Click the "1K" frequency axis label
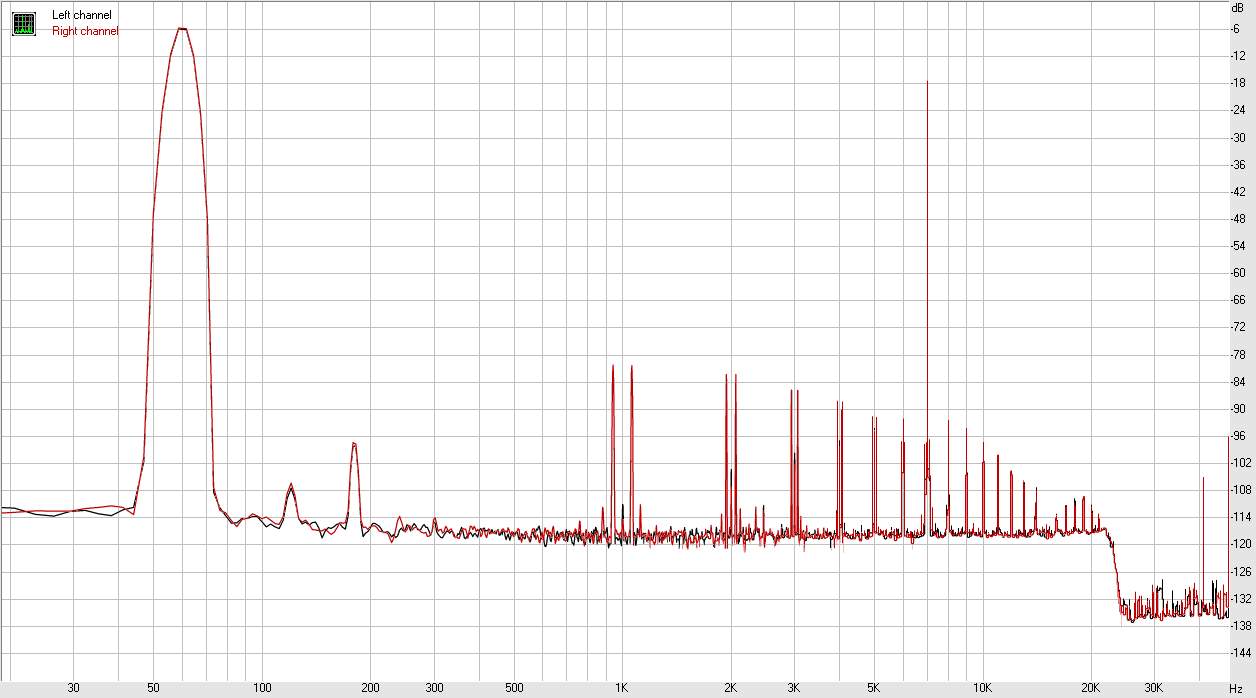Image resolution: width=1256 pixels, height=698 pixels. click(x=621, y=688)
